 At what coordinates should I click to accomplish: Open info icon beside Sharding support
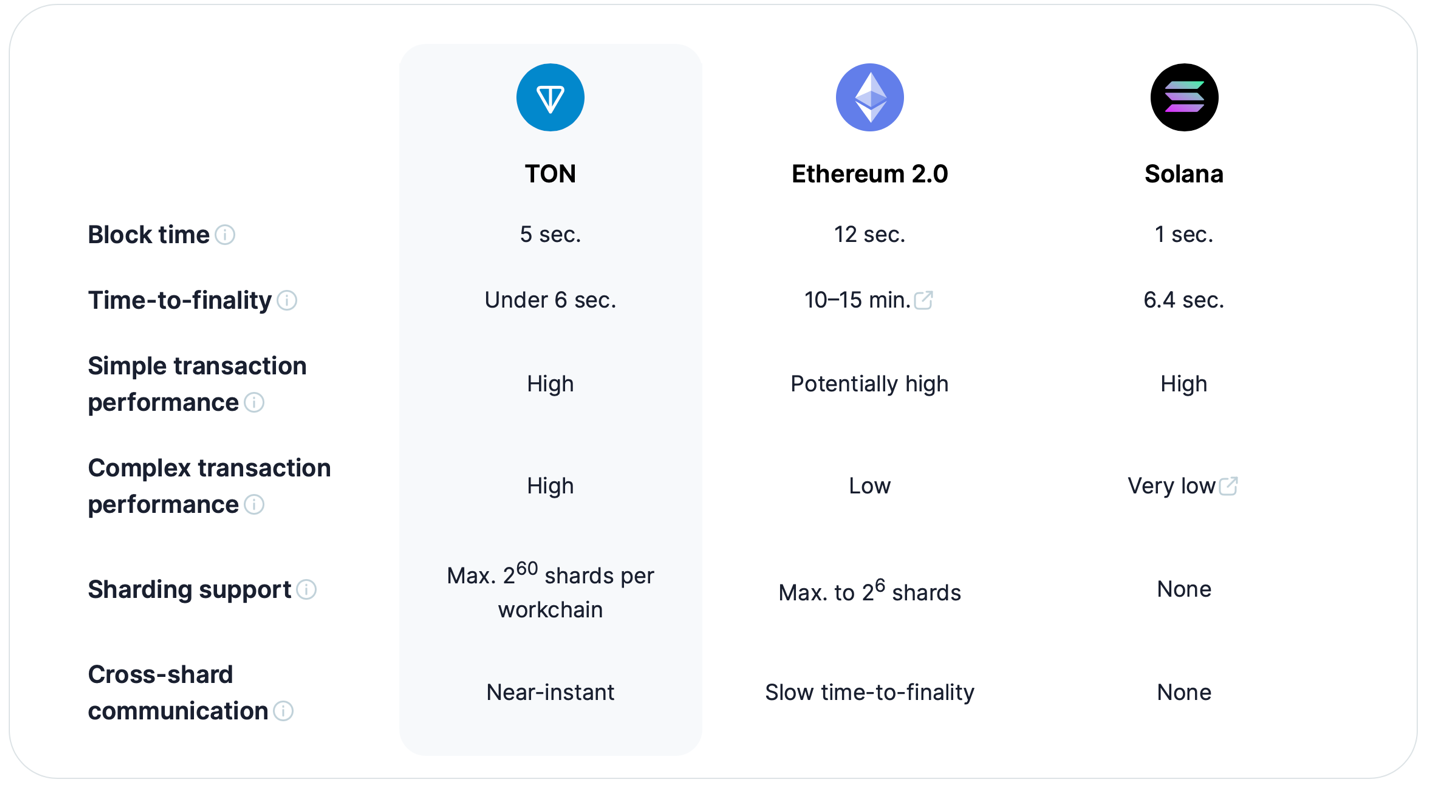pos(307,590)
